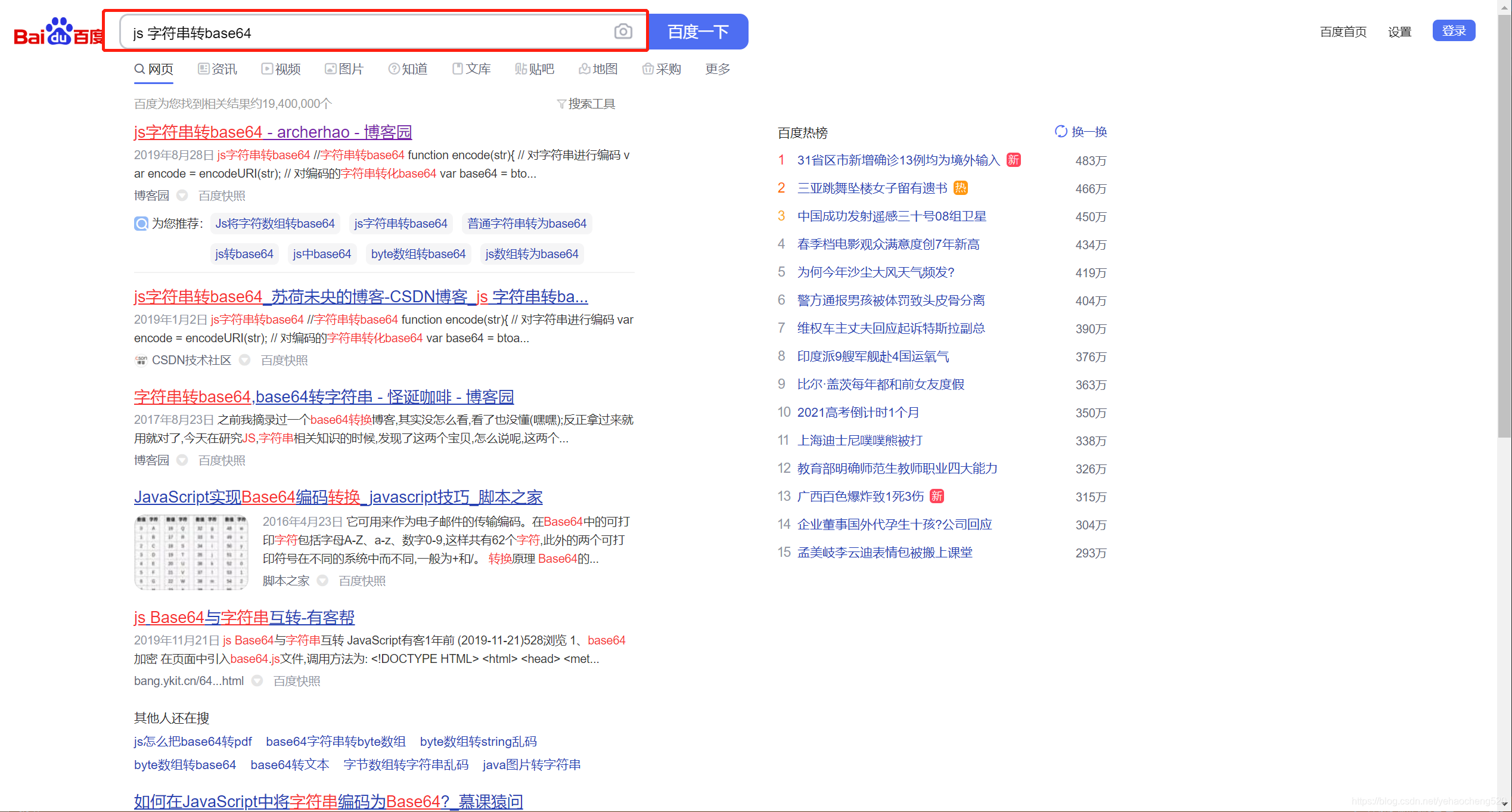This screenshot has width=1512, height=812.
Task: Open 百度快照 for 脚本之家 result
Action: click(x=362, y=581)
